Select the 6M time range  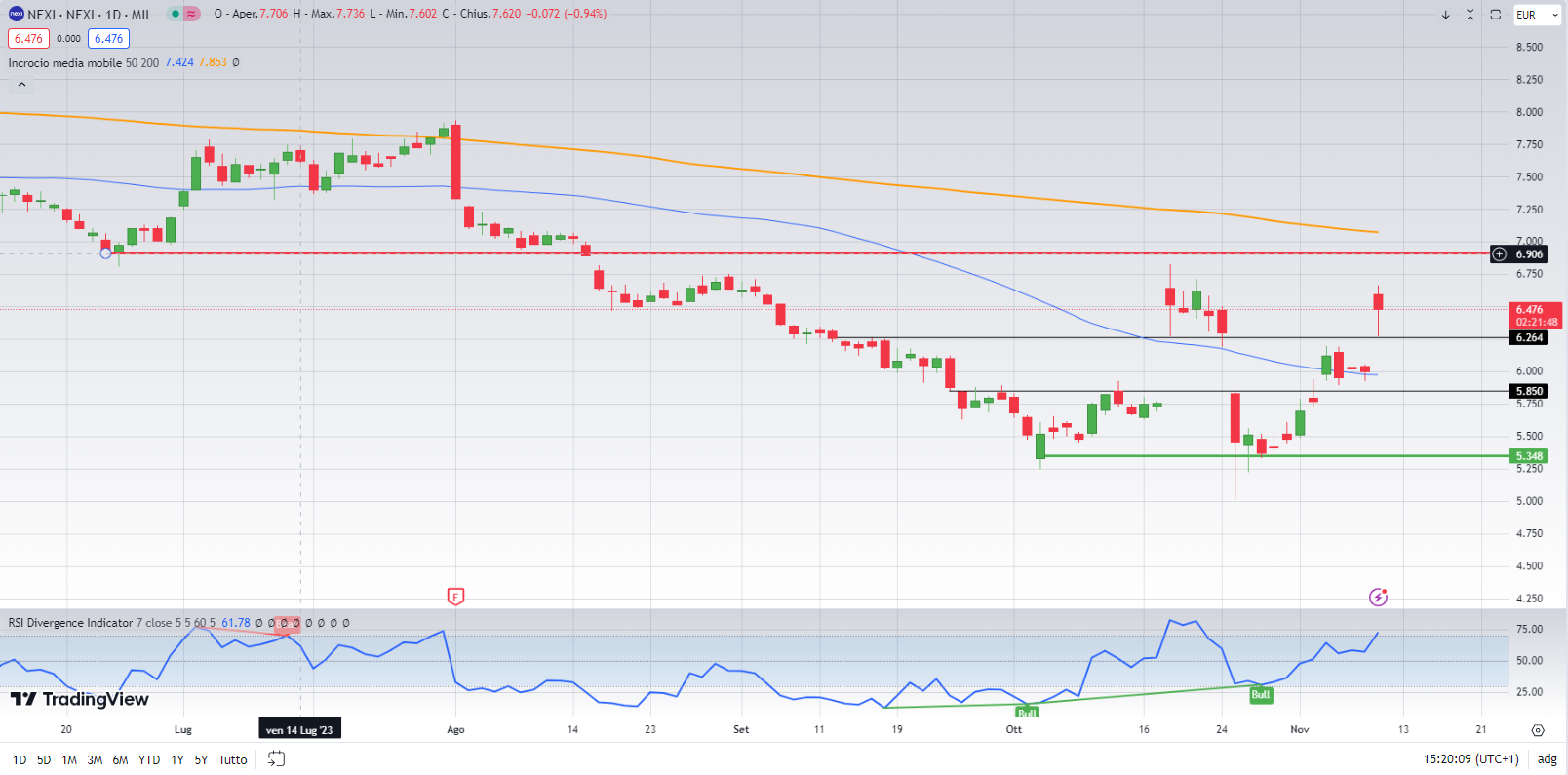click(x=120, y=759)
